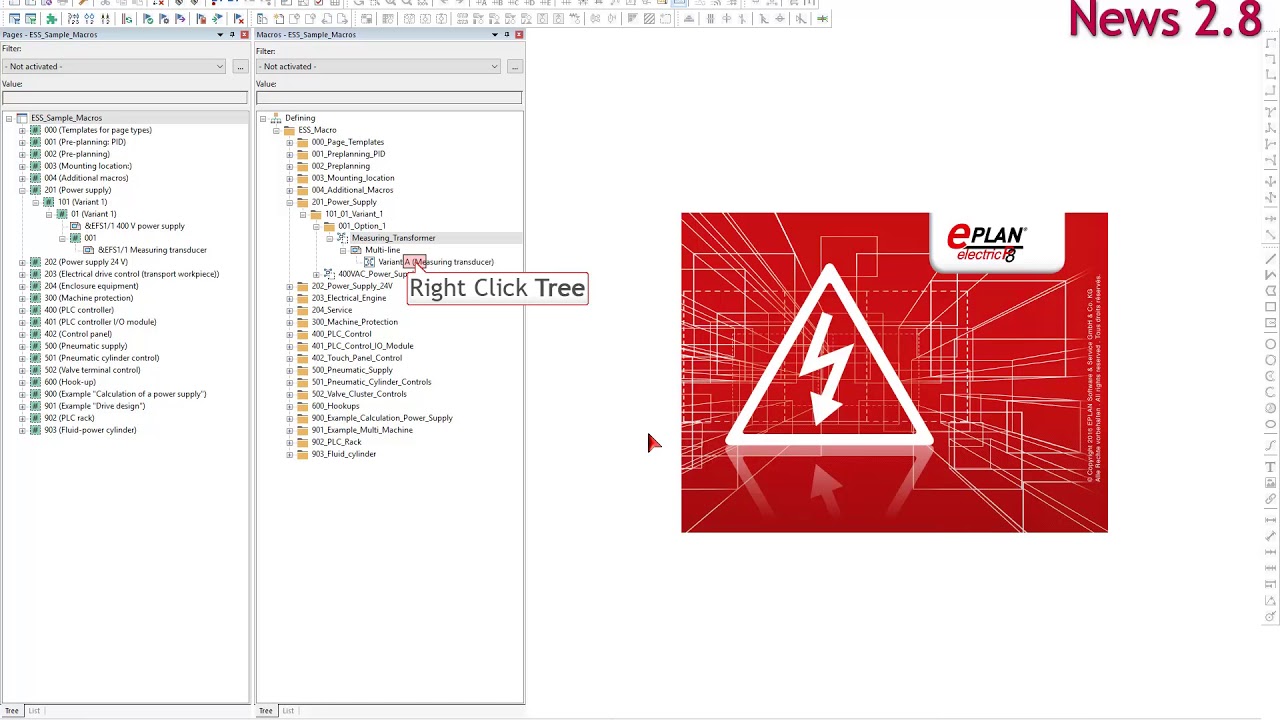
Task: Collapse the Measuring_Transformer node
Action: coord(330,238)
